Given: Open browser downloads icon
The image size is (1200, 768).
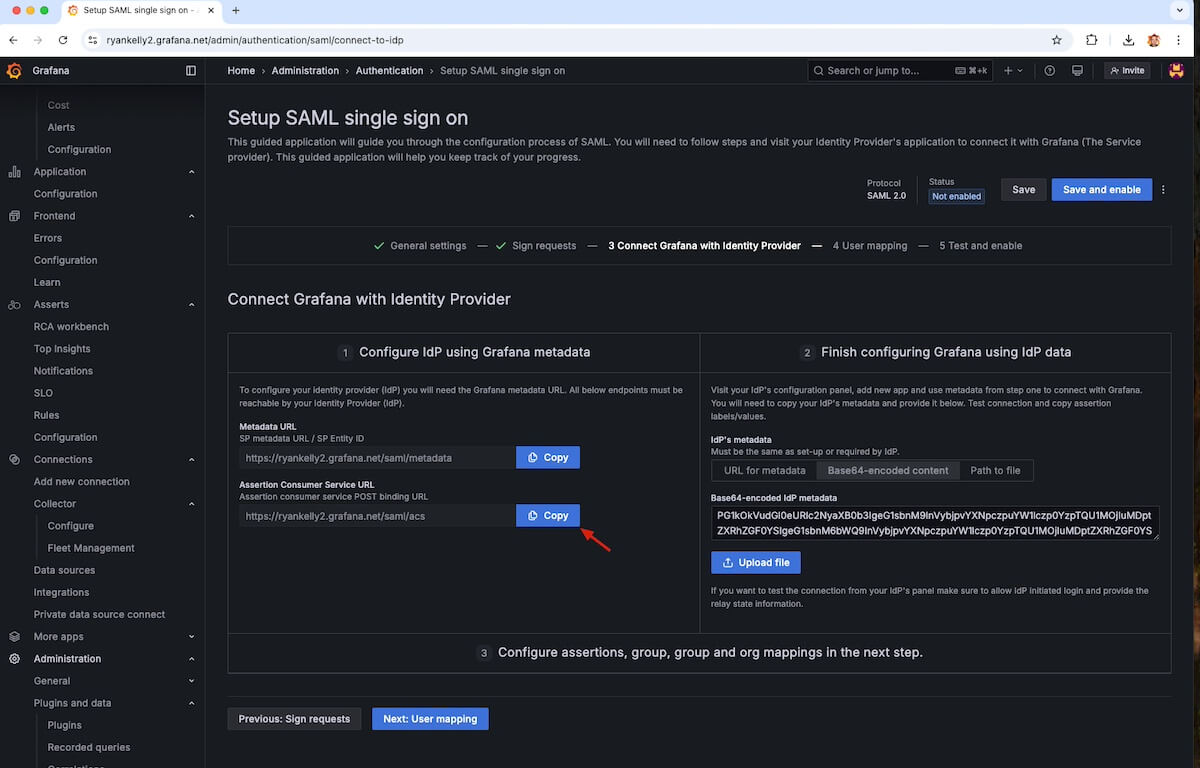Looking at the screenshot, I should pyautogui.click(x=1128, y=40).
